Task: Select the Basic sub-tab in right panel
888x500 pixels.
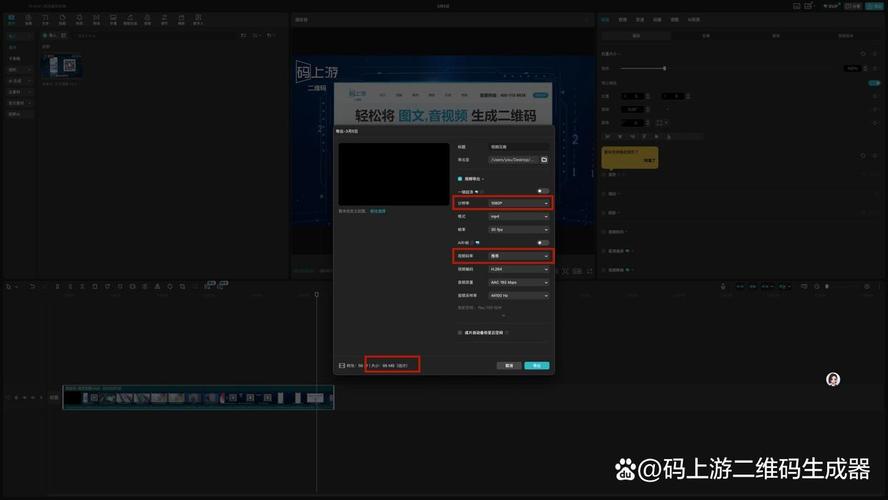Action: point(636,36)
